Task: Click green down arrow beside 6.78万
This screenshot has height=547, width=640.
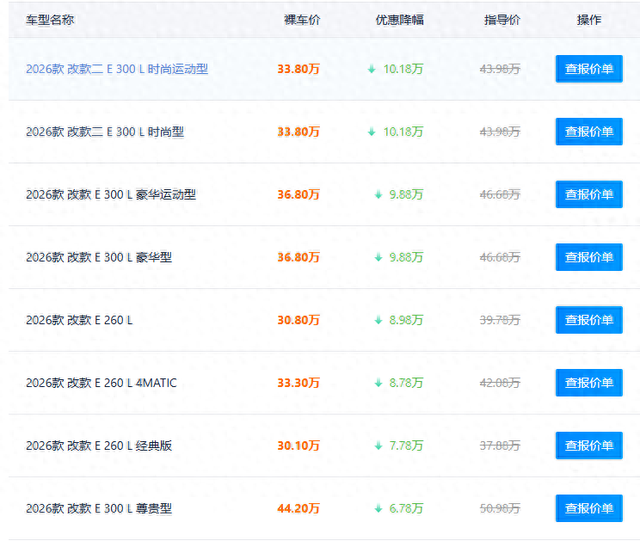Action: (x=378, y=509)
